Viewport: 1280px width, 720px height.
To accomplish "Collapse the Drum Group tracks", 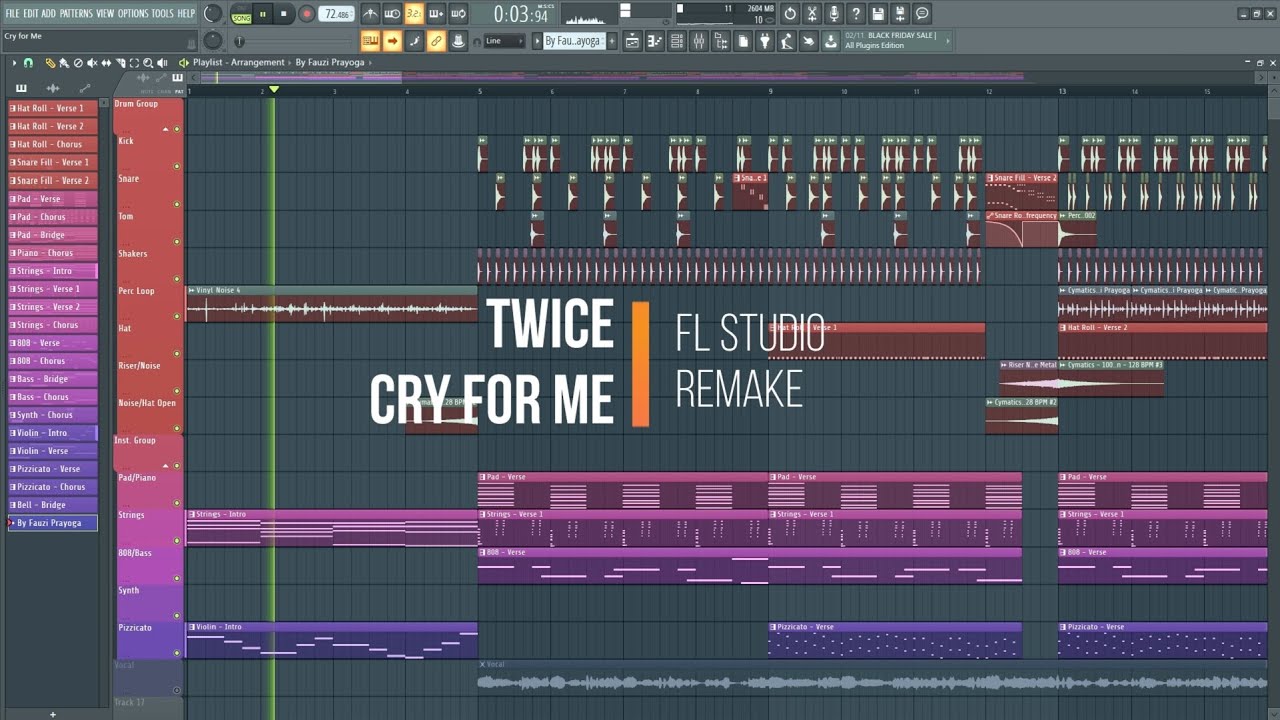I will [166, 129].
